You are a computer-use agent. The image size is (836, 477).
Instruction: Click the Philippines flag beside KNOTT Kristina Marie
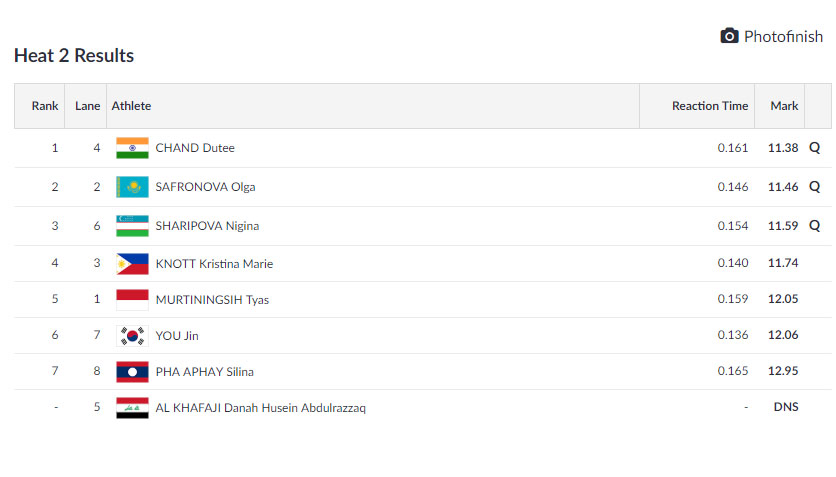click(x=132, y=264)
